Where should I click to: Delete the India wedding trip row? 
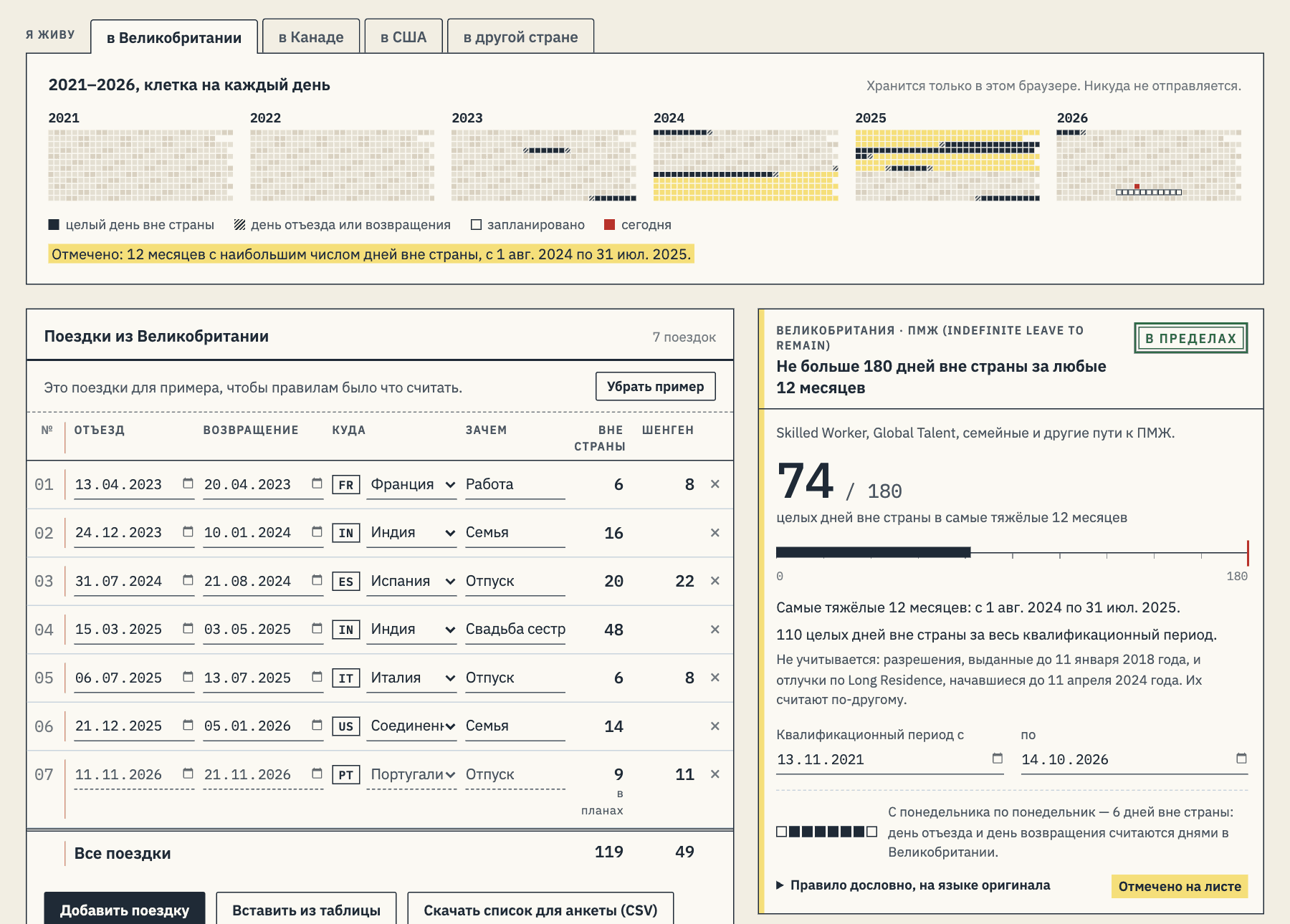[x=715, y=630]
